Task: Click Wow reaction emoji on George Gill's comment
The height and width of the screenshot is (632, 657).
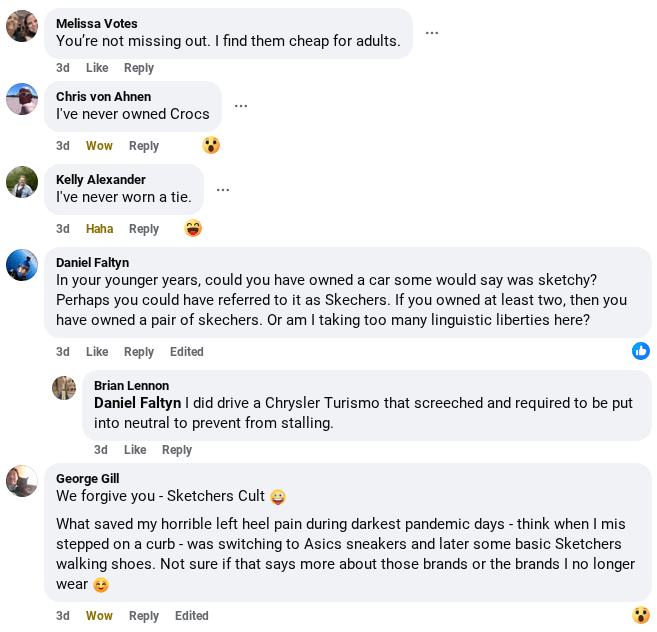Action: [x=641, y=615]
